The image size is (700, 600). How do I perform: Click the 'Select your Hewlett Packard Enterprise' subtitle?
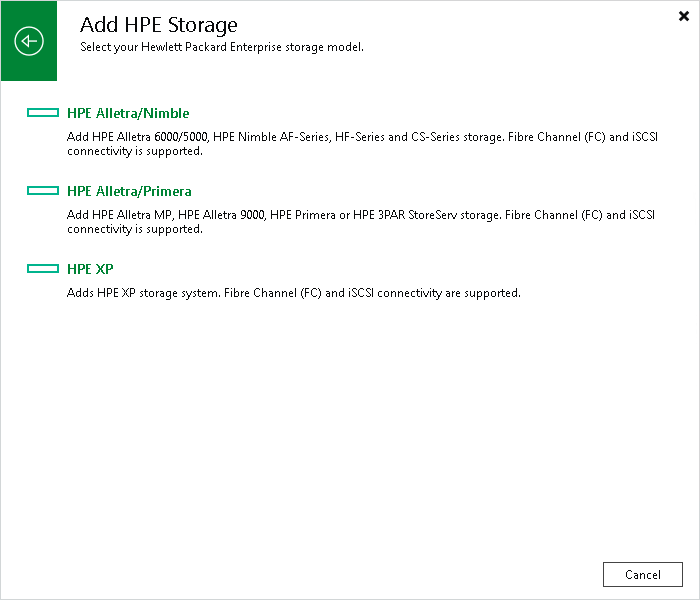(x=222, y=47)
